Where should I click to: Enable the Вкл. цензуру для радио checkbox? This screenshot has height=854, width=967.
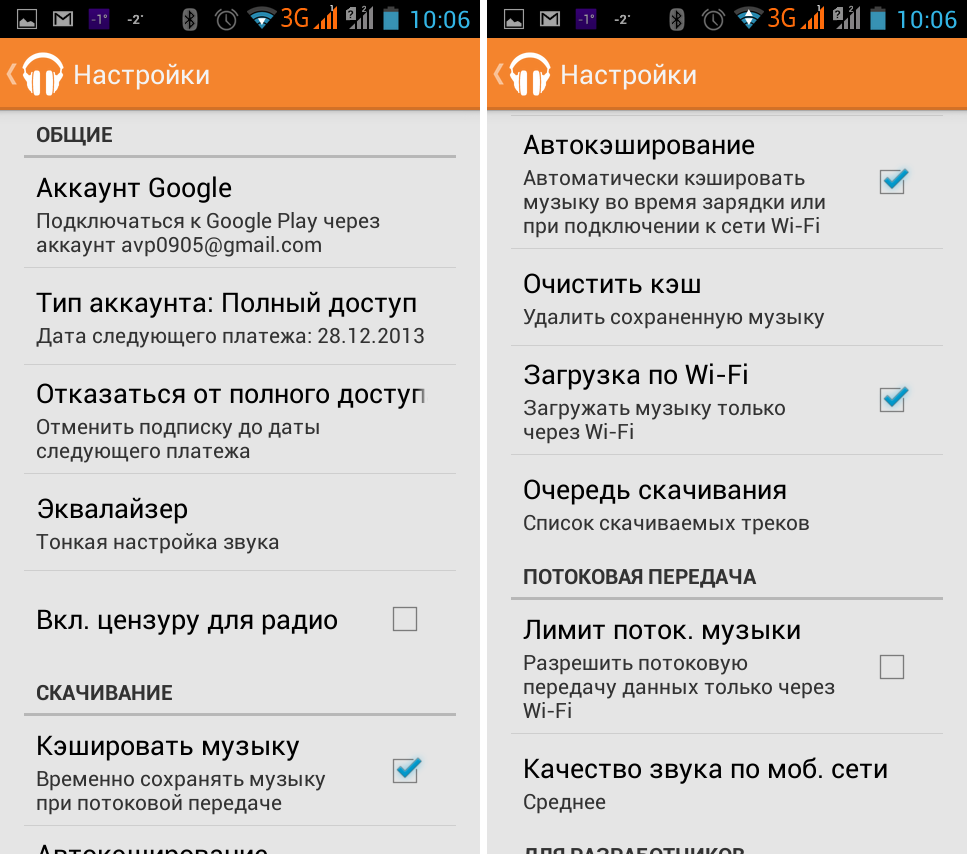(x=405, y=618)
